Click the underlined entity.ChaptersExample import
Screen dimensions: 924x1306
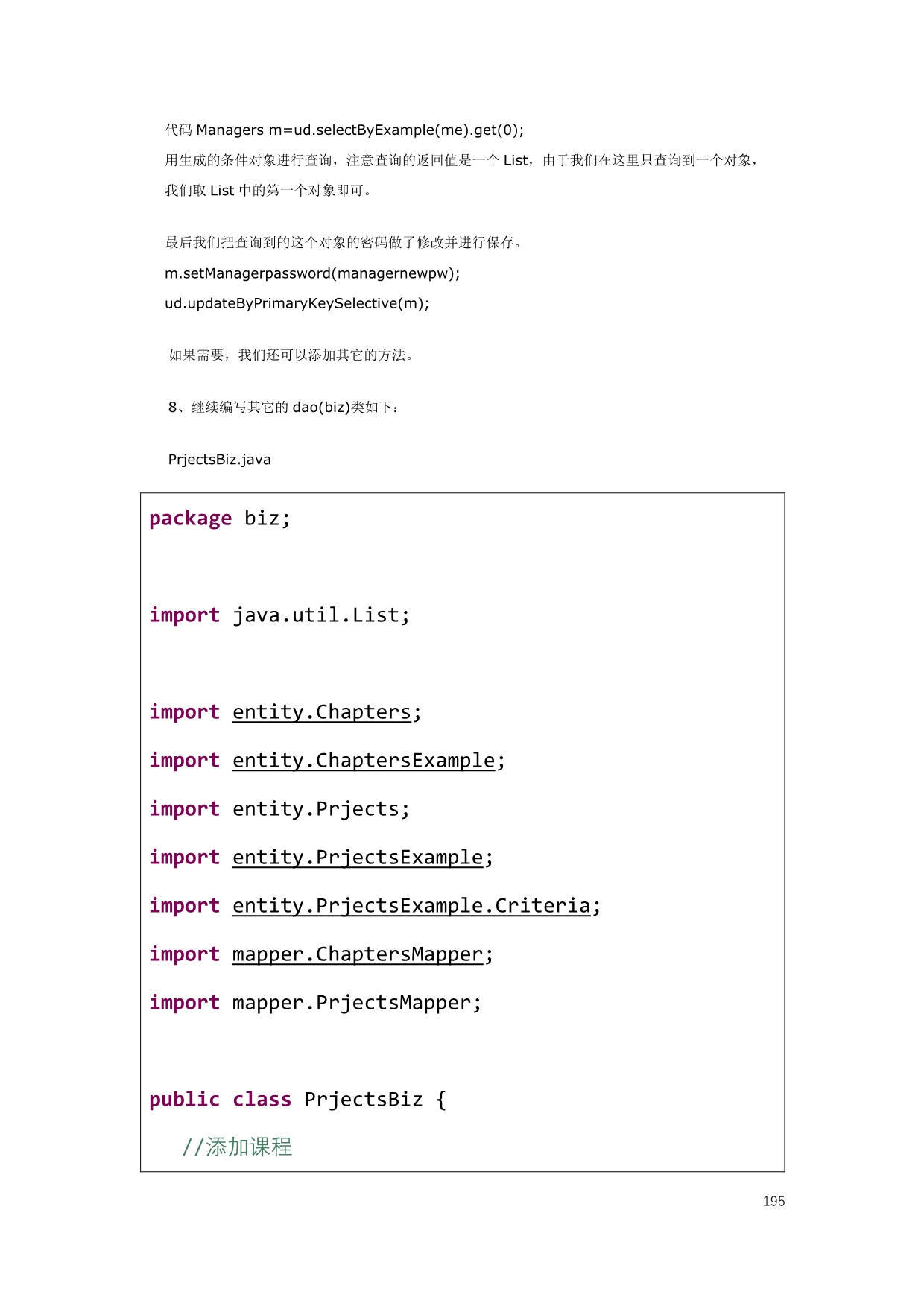pyautogui.click(x=364, y=761)
